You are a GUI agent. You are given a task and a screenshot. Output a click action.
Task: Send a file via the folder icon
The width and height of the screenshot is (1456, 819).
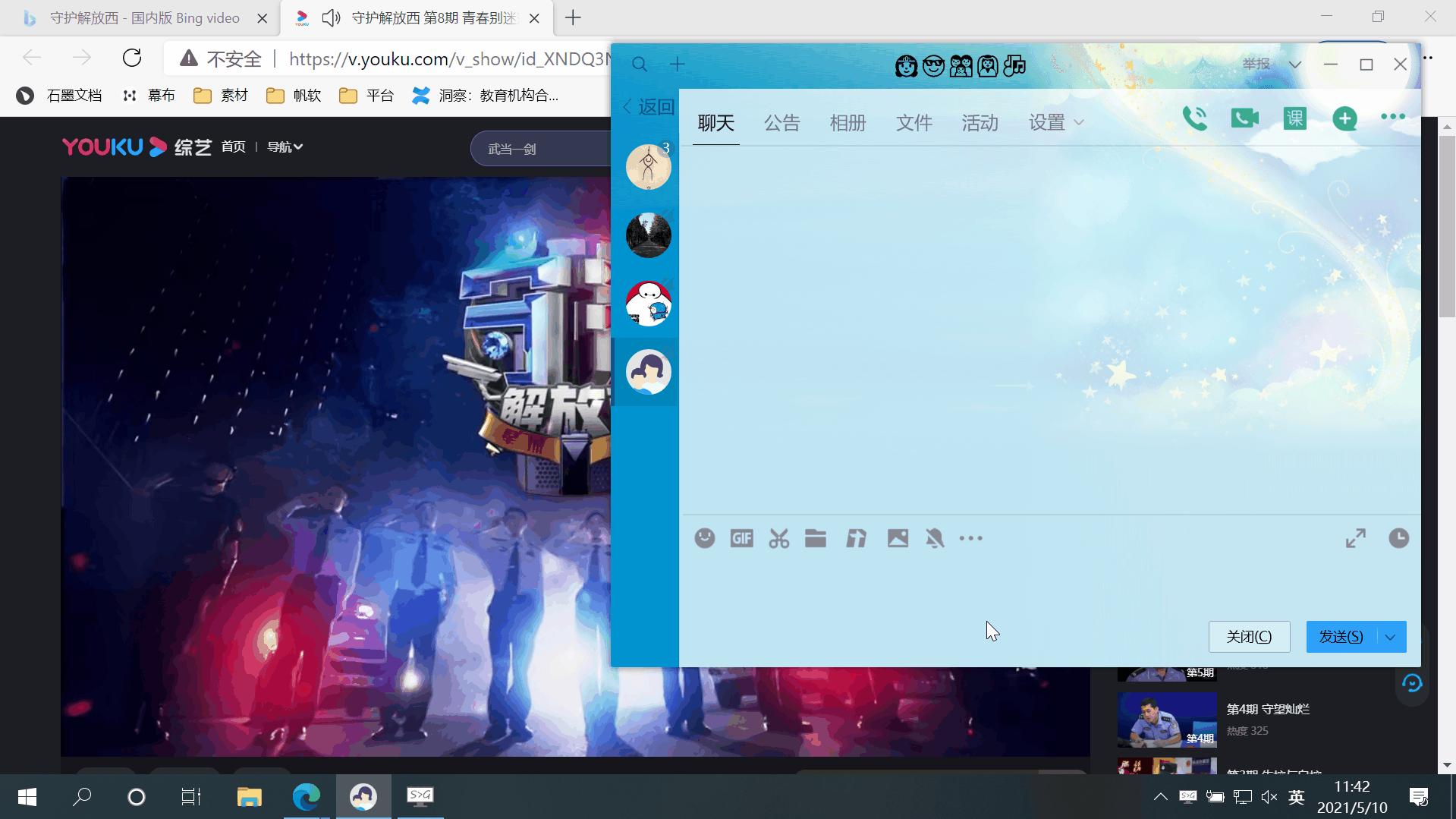coord(816,538)
